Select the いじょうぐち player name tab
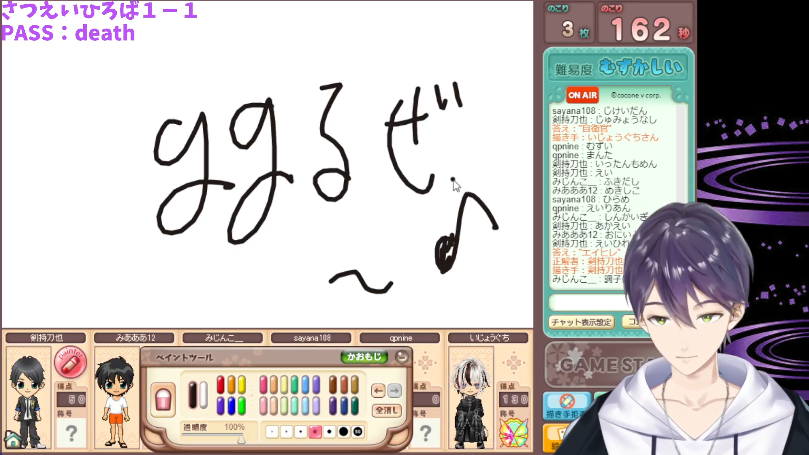This screenshot has width=809, height=455. pyautogui.click(x=489, y=338)
